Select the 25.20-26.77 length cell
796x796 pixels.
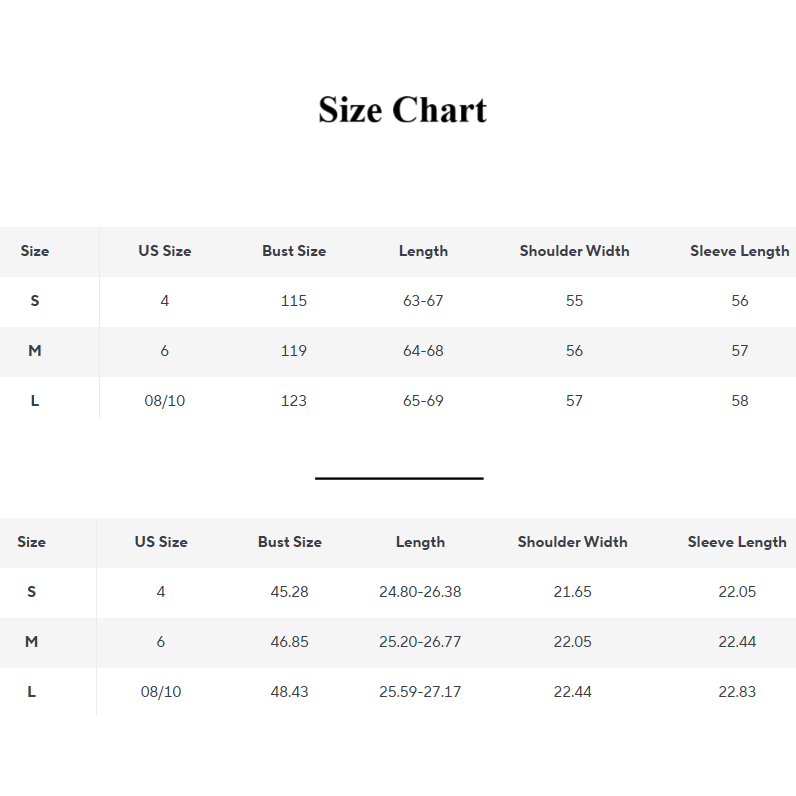click(x=420, y=642)
